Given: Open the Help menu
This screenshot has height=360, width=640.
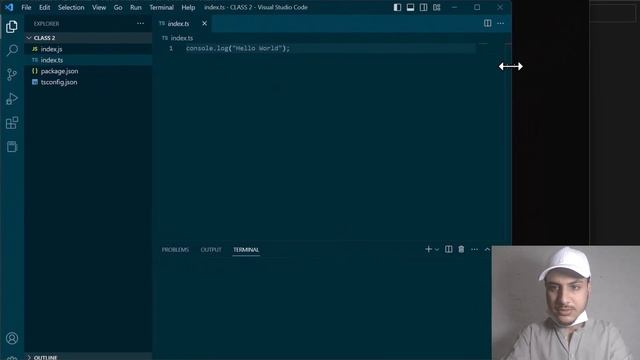Looking at the screenshot, I should coord(188,7).
